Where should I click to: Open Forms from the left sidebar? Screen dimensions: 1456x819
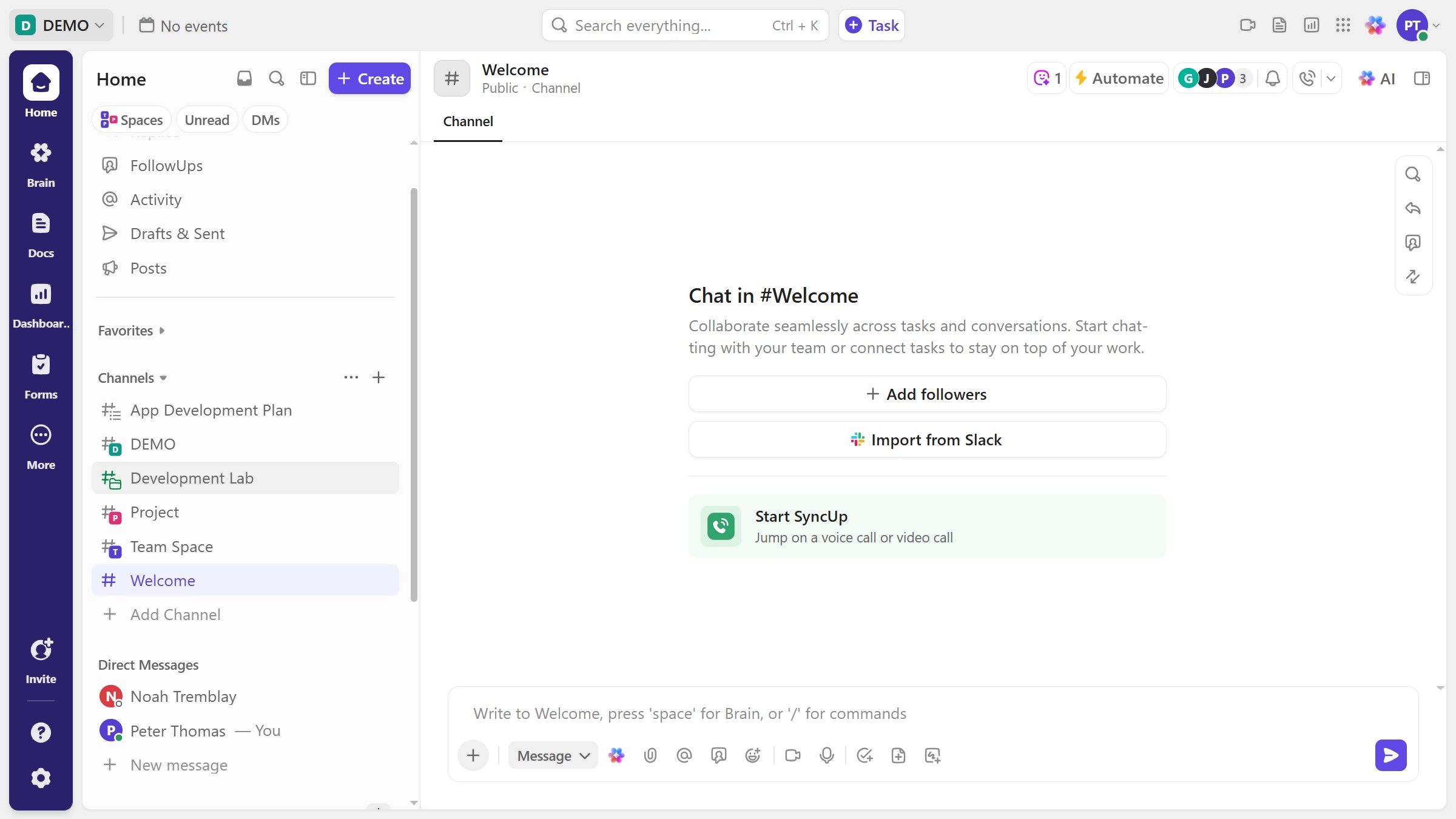point(40,373)
